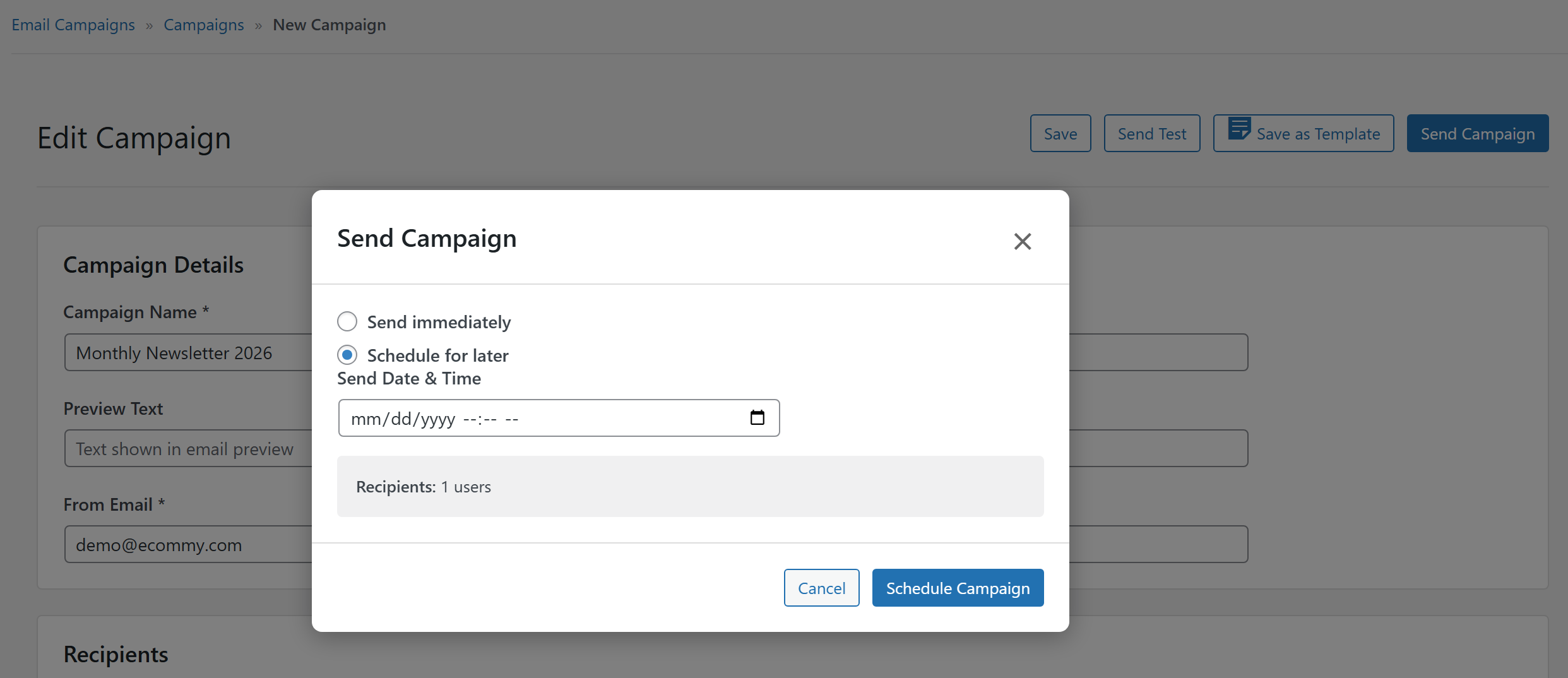
Task: Click the month segment of send date
Action: pos(365,419)
